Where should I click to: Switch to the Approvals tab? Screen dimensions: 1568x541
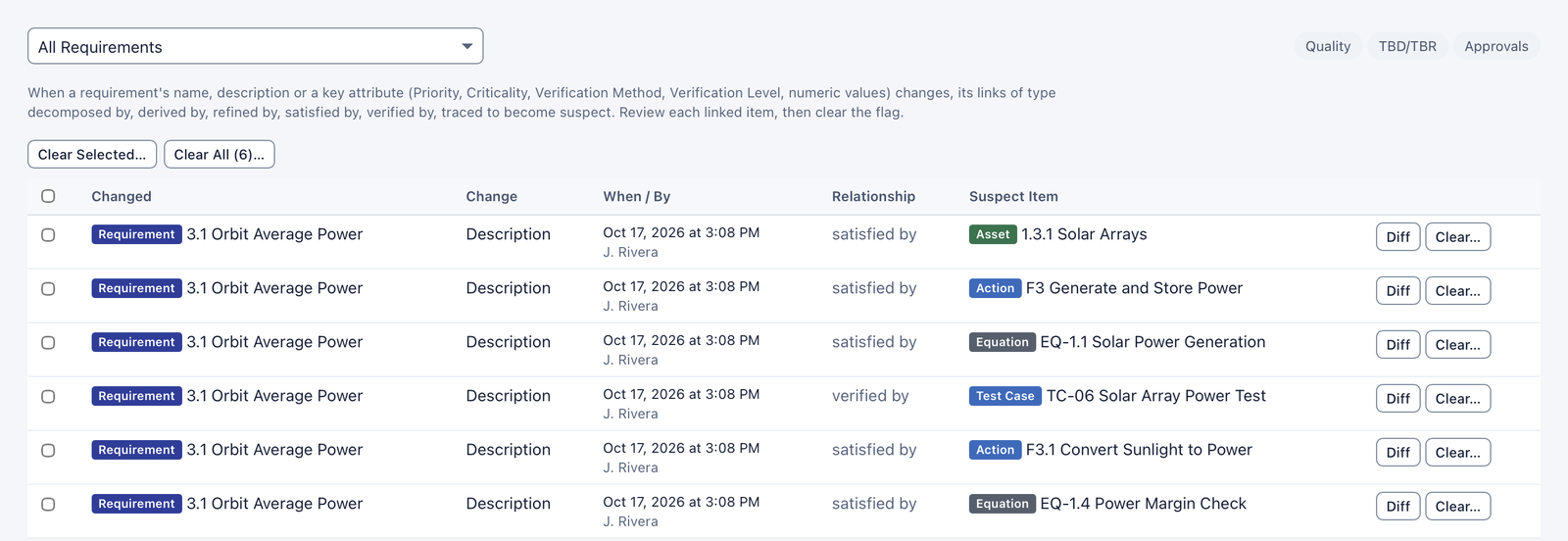(x=1496, y=46)
